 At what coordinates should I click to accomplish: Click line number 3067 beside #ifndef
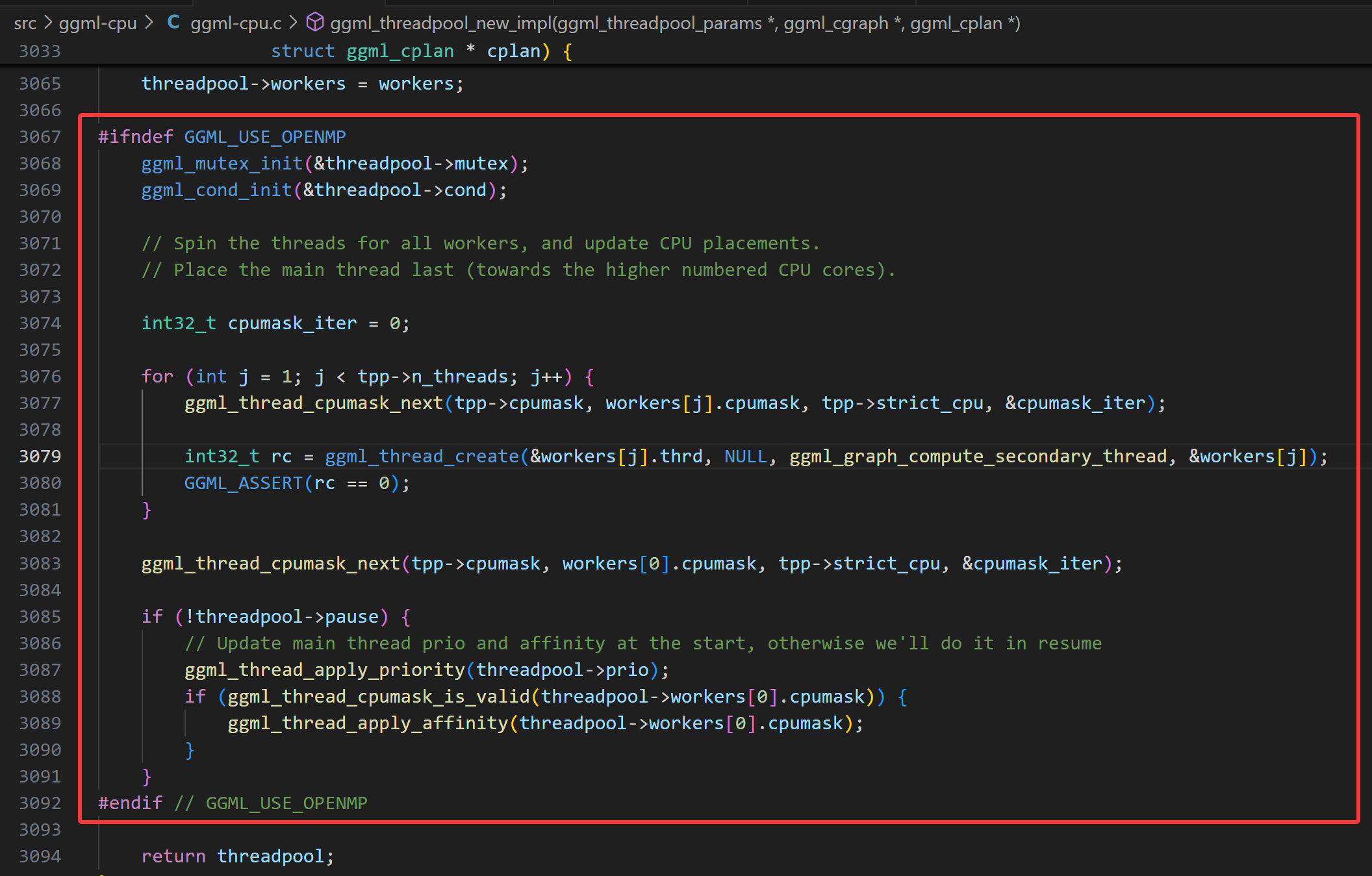[40, 137]
